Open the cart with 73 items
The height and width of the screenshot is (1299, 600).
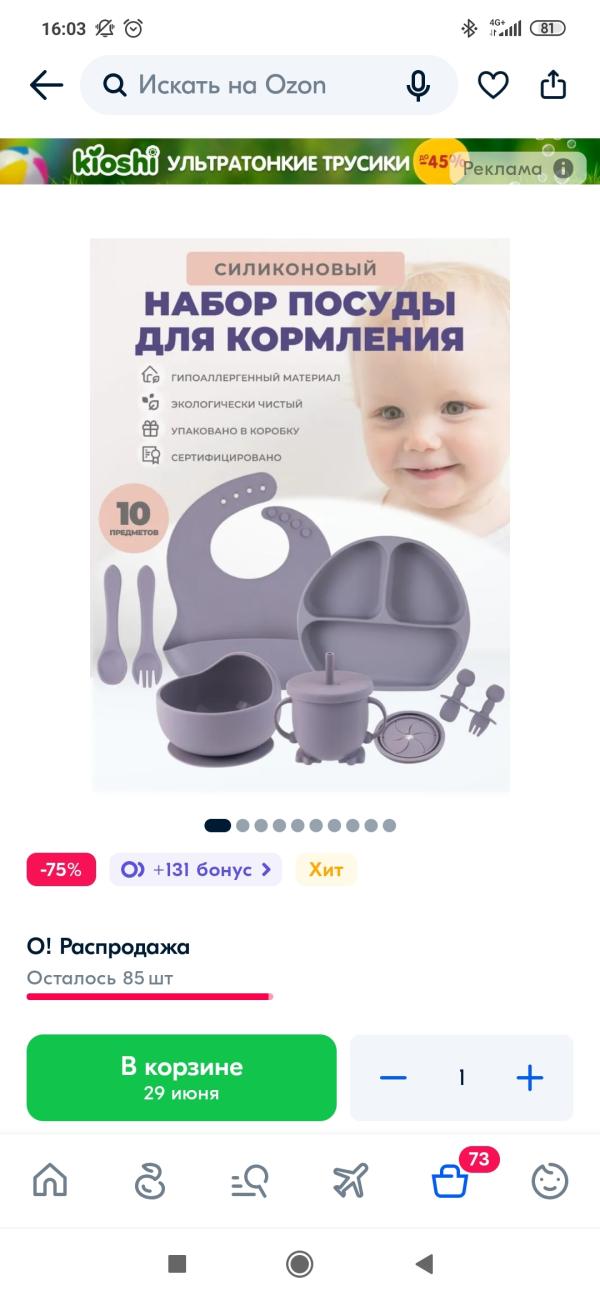pos(451,1181)
